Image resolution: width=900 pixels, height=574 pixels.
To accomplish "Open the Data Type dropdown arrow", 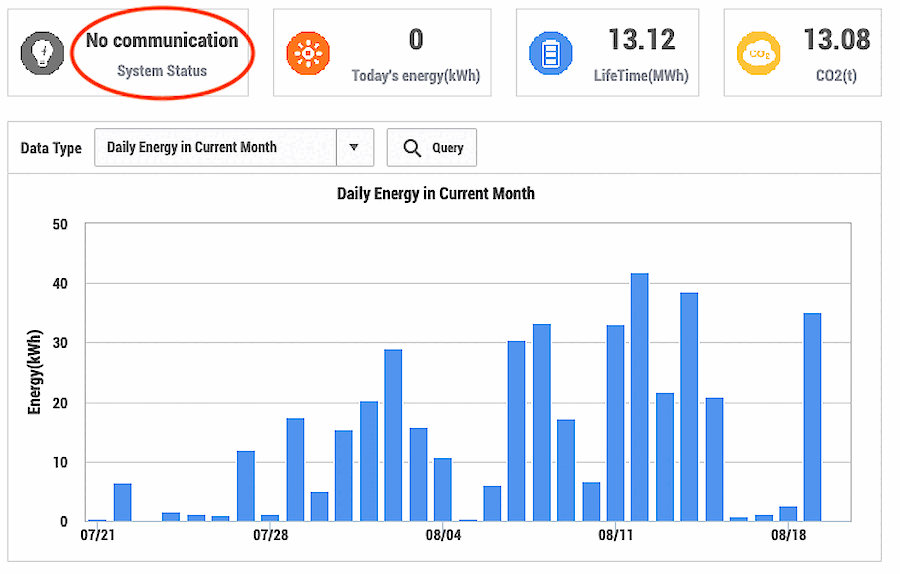I will (x=355, y=148).
